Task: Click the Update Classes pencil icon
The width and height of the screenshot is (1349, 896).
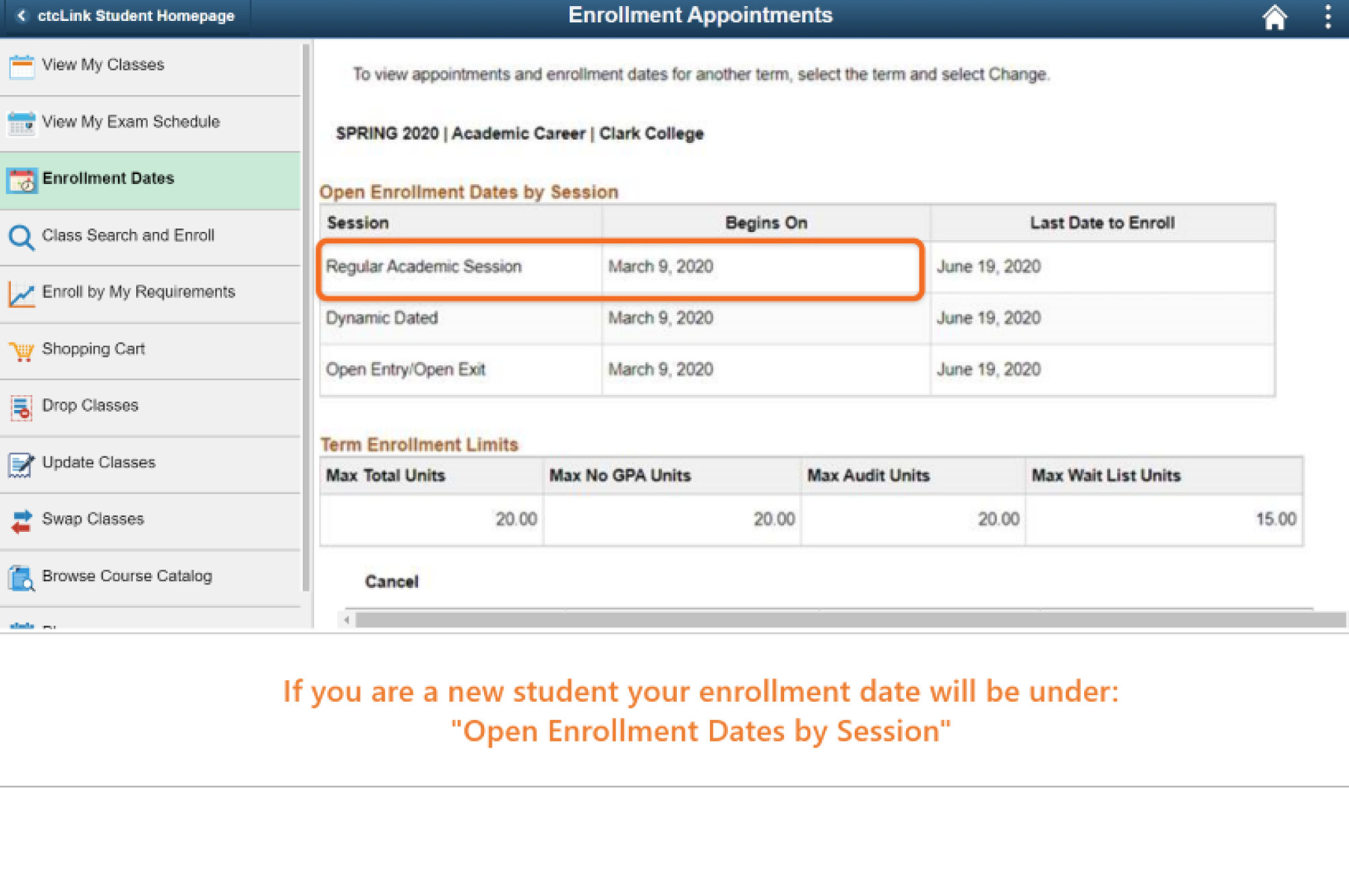Action: [x=21, y=464]
